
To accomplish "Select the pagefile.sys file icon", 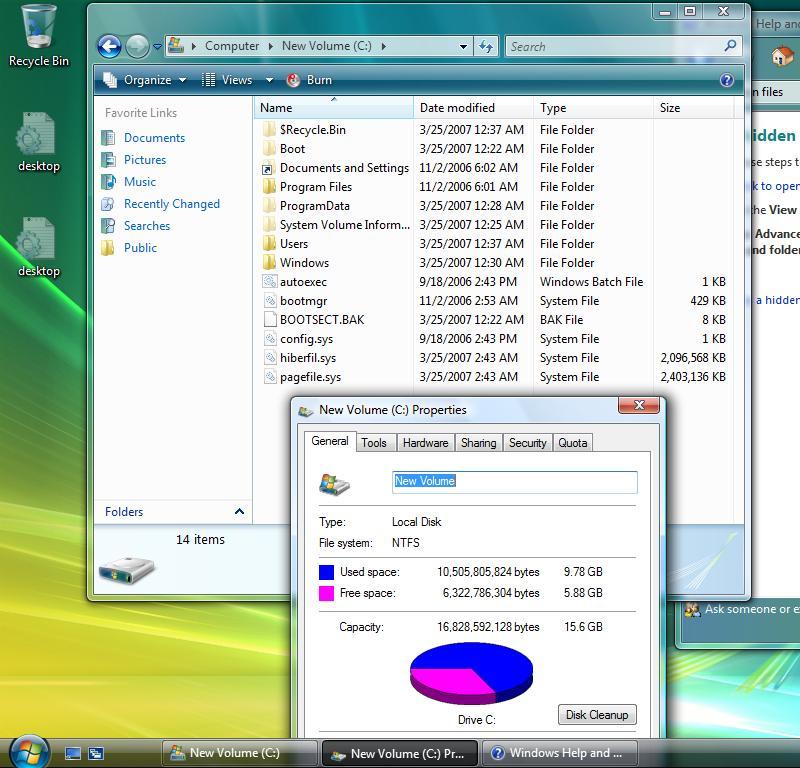I will (269, 377).
